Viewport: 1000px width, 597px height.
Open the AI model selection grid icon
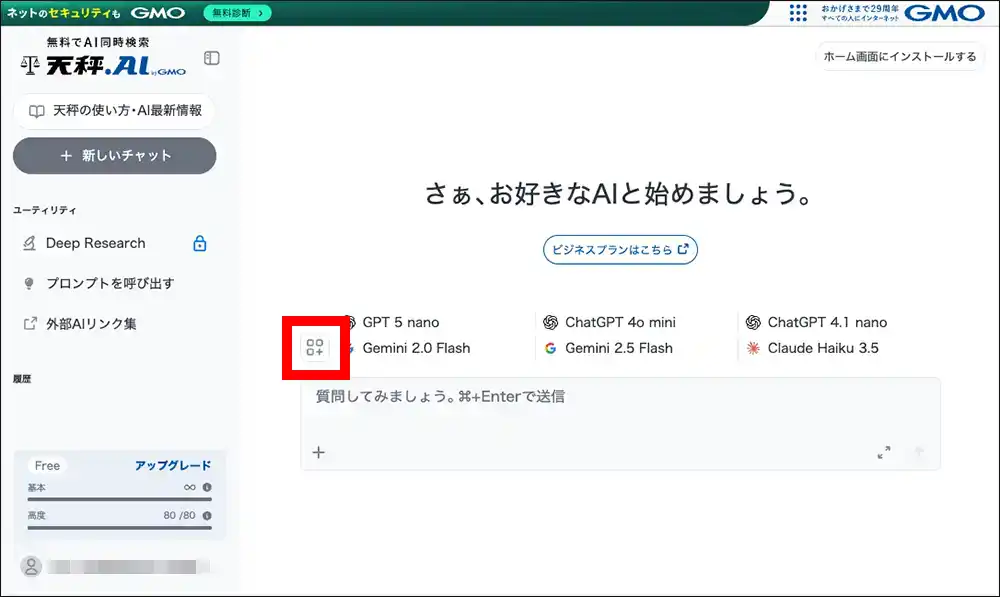tap(315, 348)
